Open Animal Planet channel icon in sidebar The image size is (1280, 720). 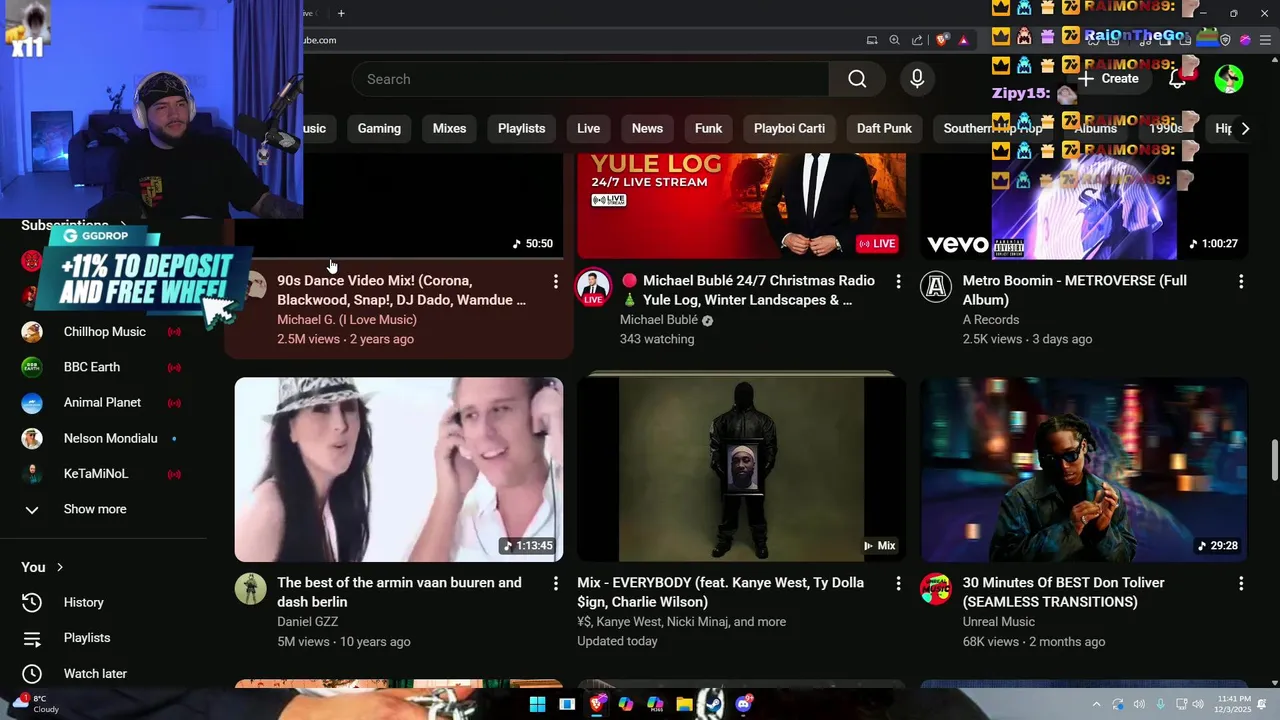click(32, 403)
